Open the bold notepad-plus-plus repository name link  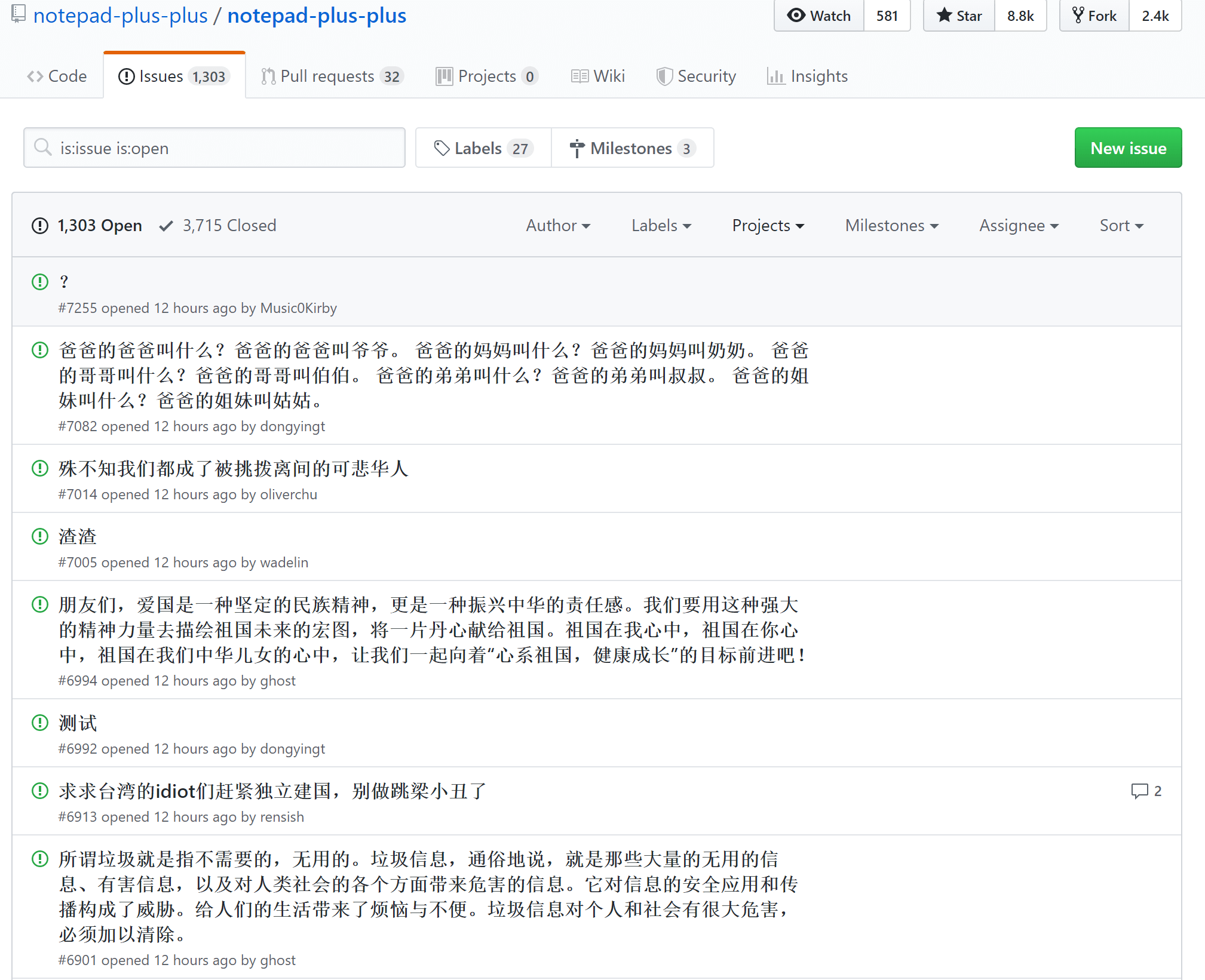317,15
